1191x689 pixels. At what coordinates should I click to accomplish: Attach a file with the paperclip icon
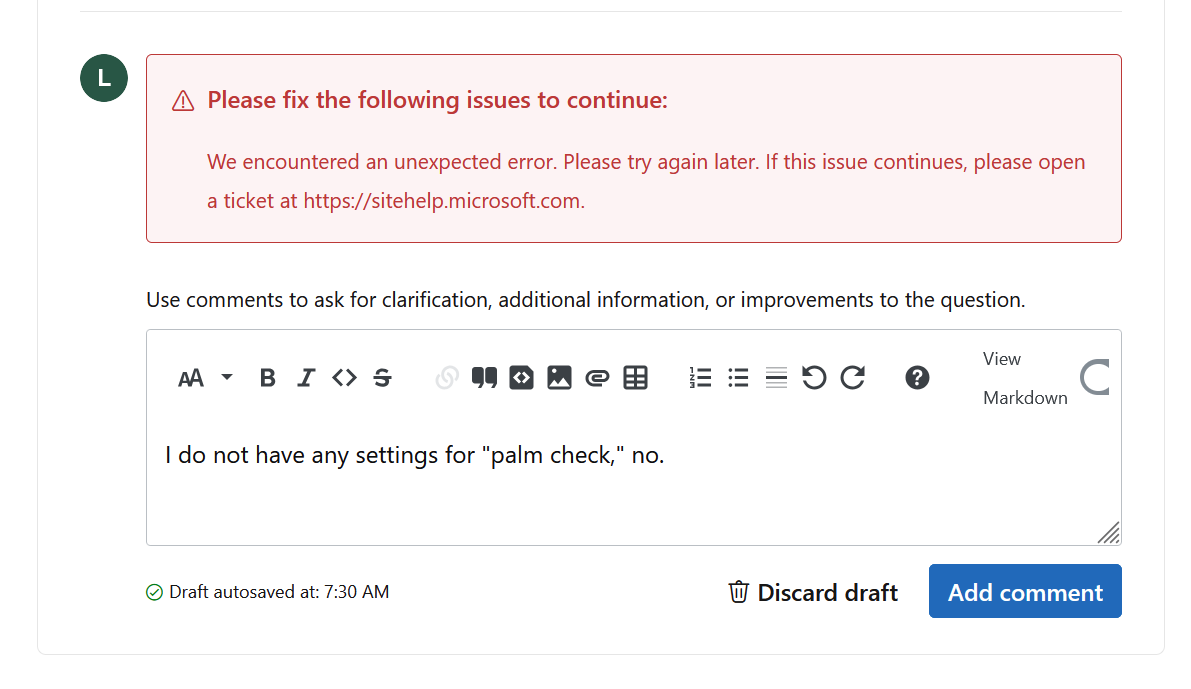pyautogui.click(x=597, y=378)
